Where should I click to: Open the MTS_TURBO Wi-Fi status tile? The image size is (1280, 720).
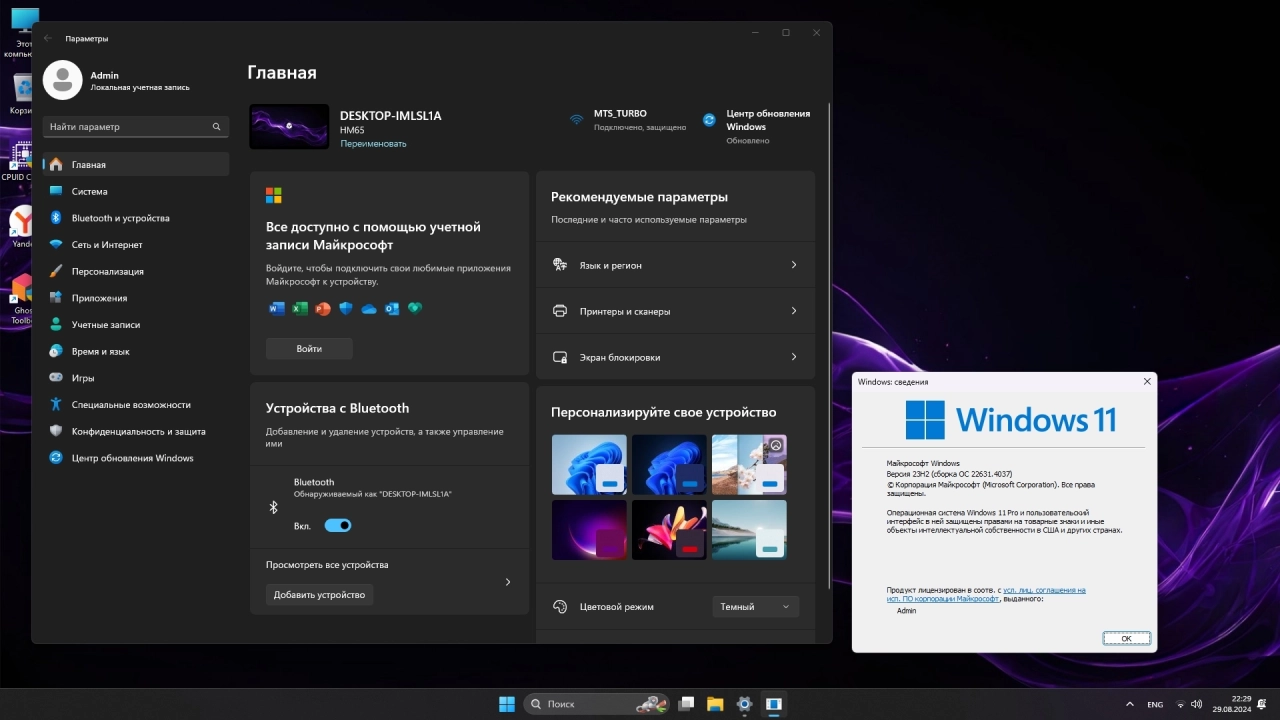(x=627, y=121)
